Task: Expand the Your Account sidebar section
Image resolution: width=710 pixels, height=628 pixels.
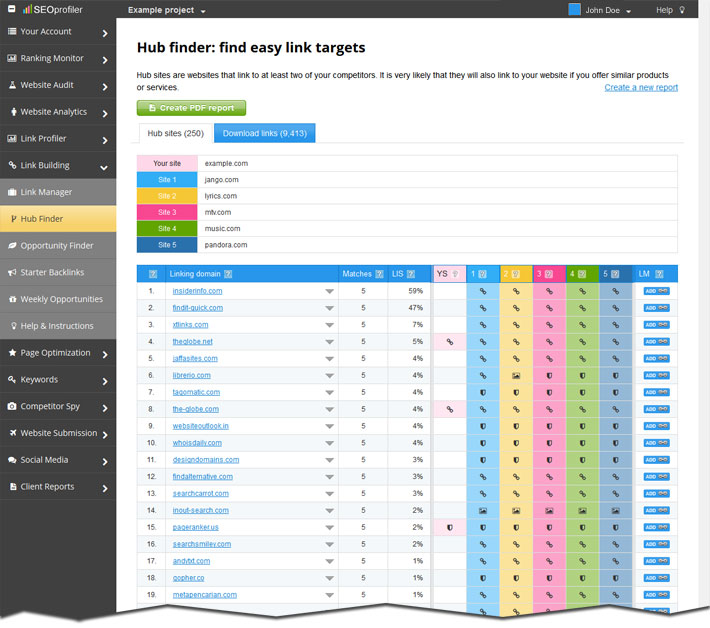Action: point(58,32)
